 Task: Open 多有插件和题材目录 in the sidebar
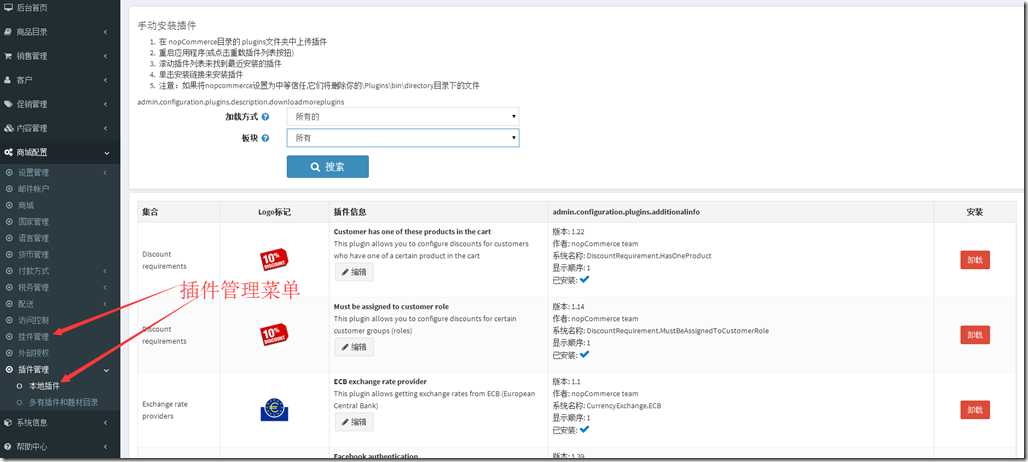coord(64,402)
